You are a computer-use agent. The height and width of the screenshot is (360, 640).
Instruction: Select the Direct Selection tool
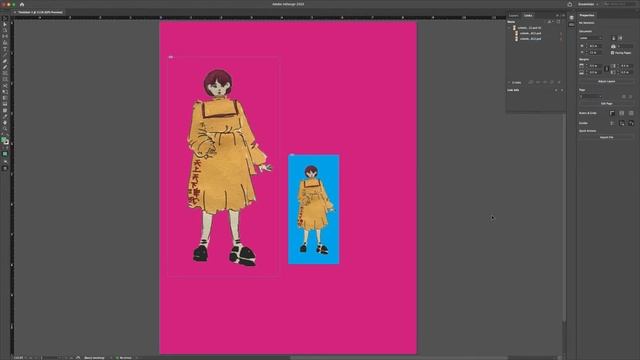pyautogui.click(x=5, y=24)
